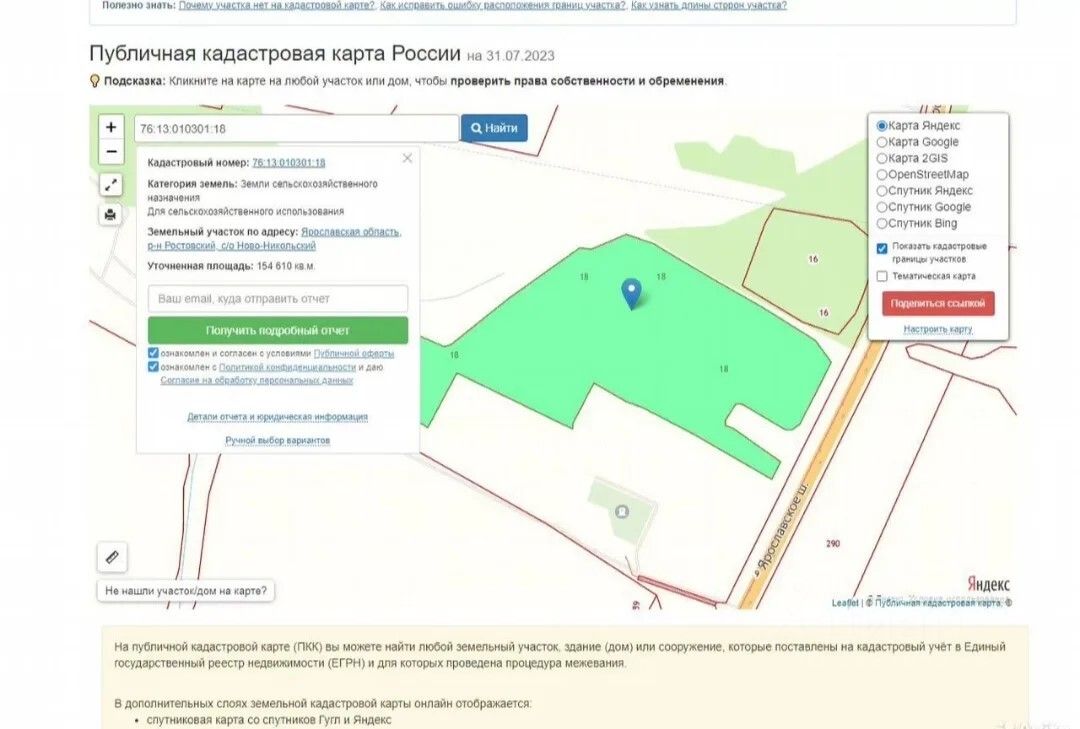Open р-н Ростовский, с/о Ново-Никольский link
Screen dimensions: 1080x729
(x=231, y=245)
